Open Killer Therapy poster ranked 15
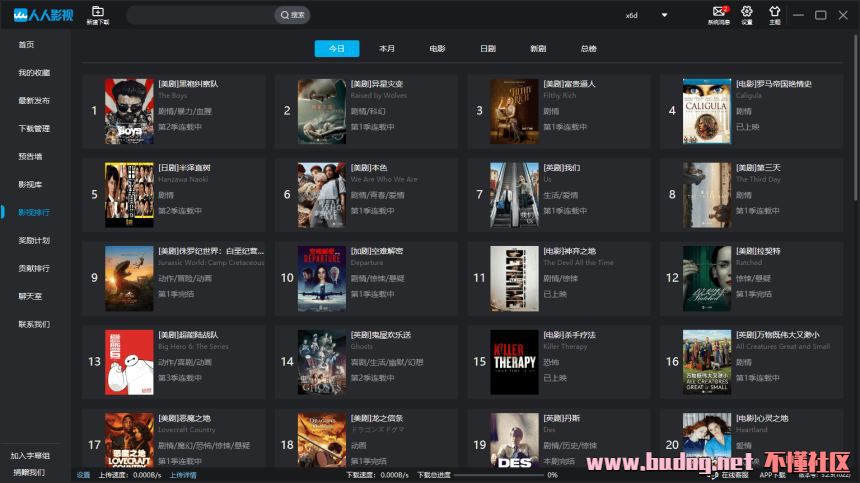Screen dimensions: 860x483 tap(514, 362)
